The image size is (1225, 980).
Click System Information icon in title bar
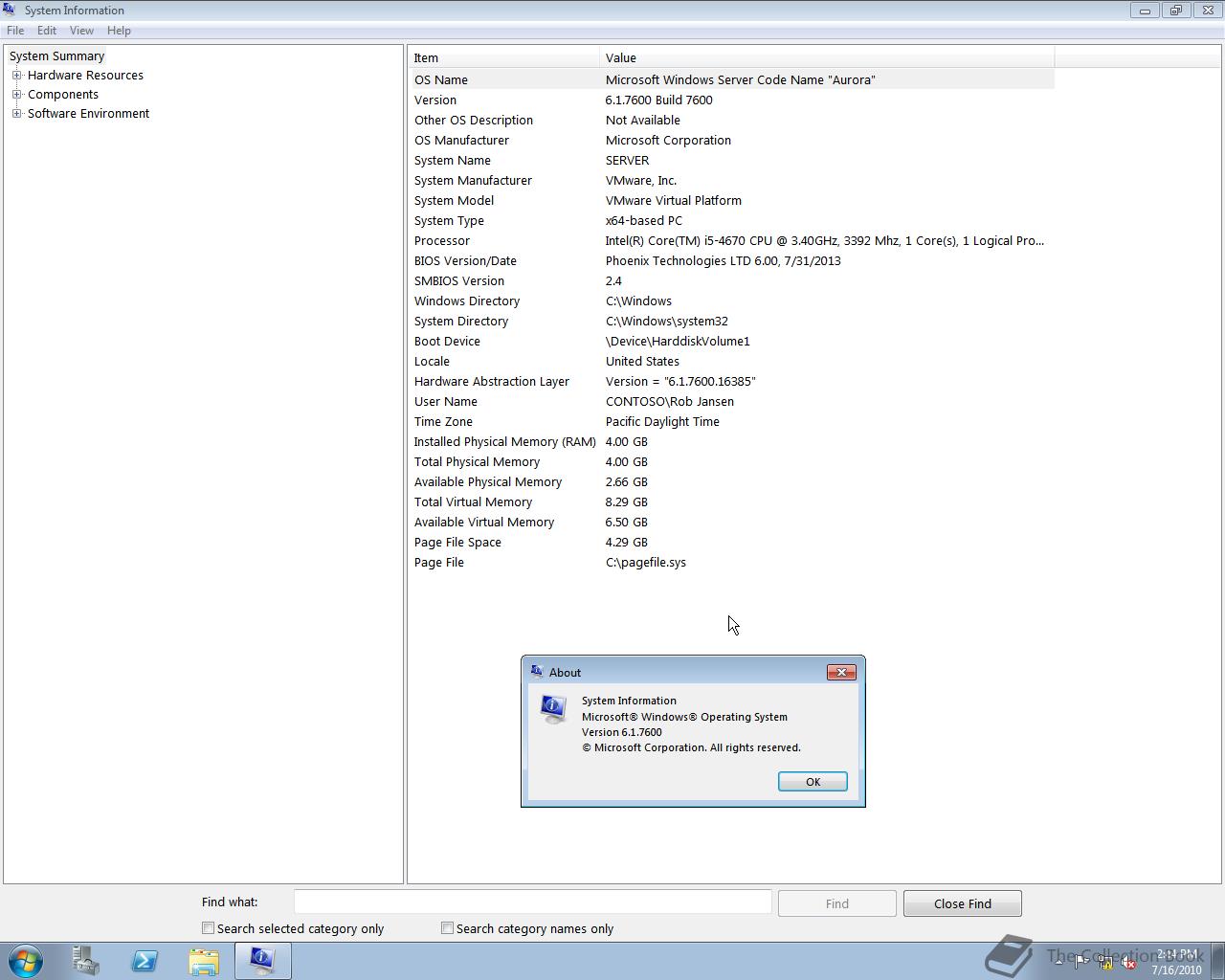(10, 10)
